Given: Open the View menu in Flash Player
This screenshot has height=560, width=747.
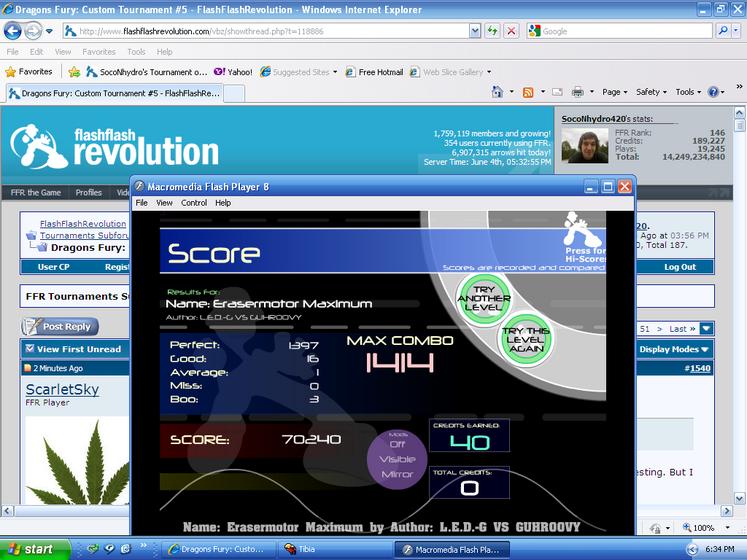Looking at the screenshot, I should [x=164, y=203].
